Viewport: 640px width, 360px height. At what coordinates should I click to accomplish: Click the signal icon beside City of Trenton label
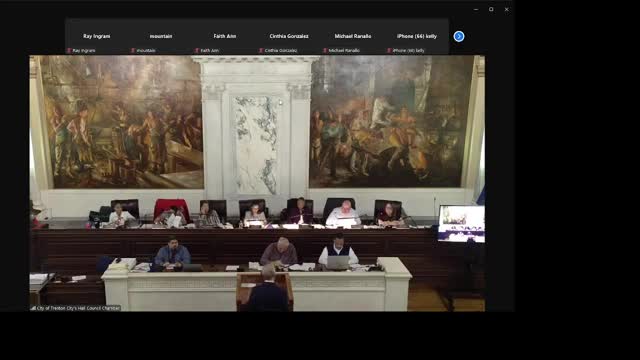[33, 308]
